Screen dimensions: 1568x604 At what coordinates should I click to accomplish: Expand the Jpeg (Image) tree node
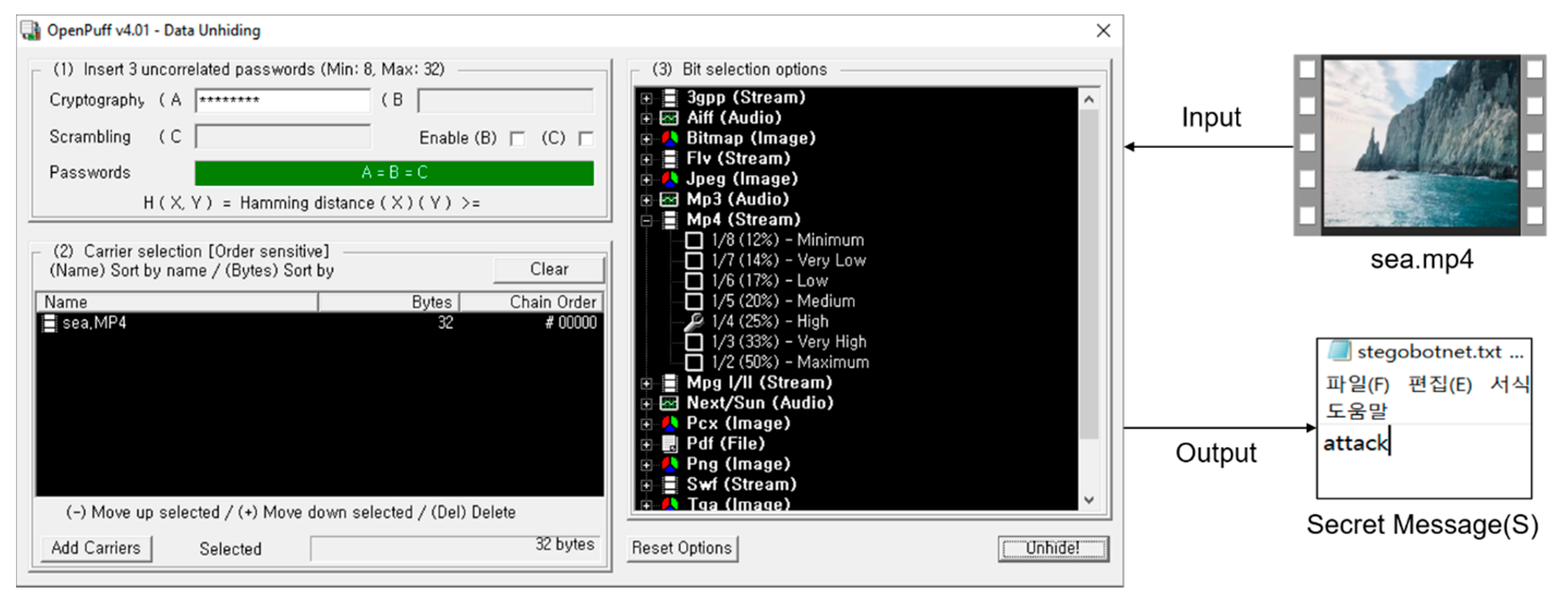(647, 179)
